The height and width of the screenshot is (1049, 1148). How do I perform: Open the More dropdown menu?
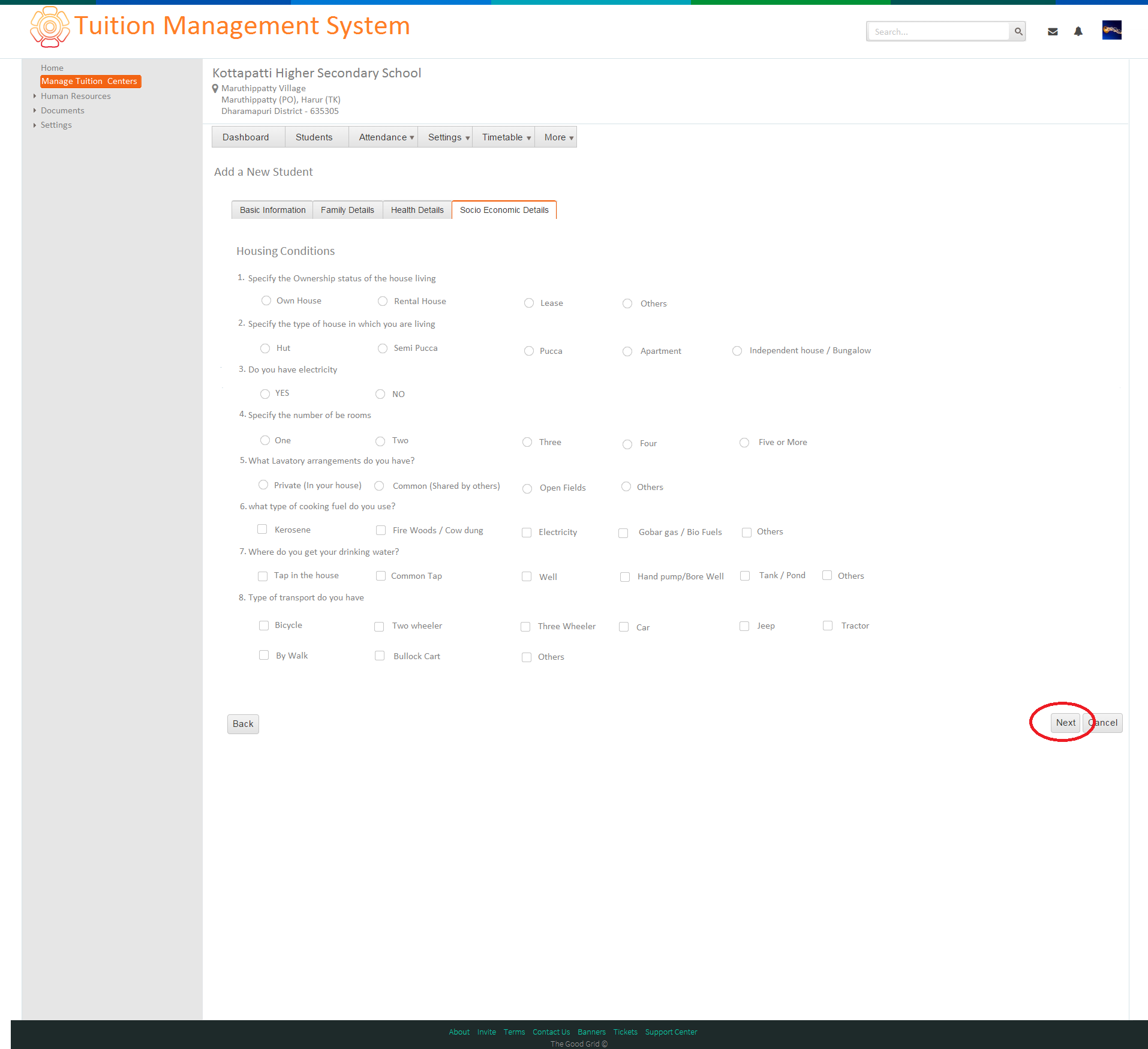[556, 137]
